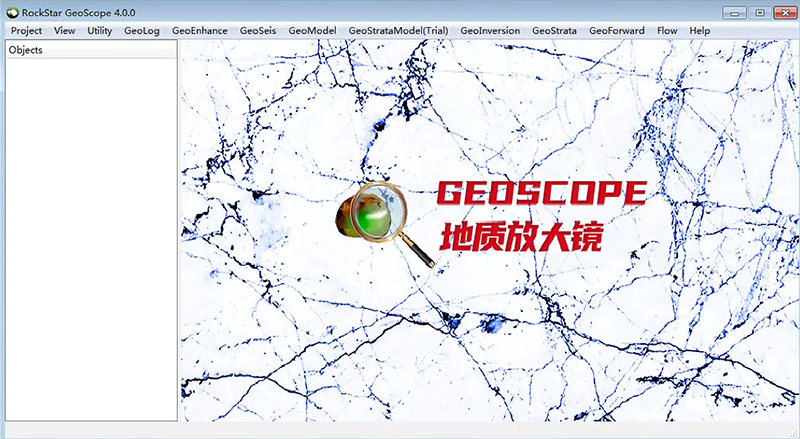Maximize the GeoScope window

(x=760, y=13)
